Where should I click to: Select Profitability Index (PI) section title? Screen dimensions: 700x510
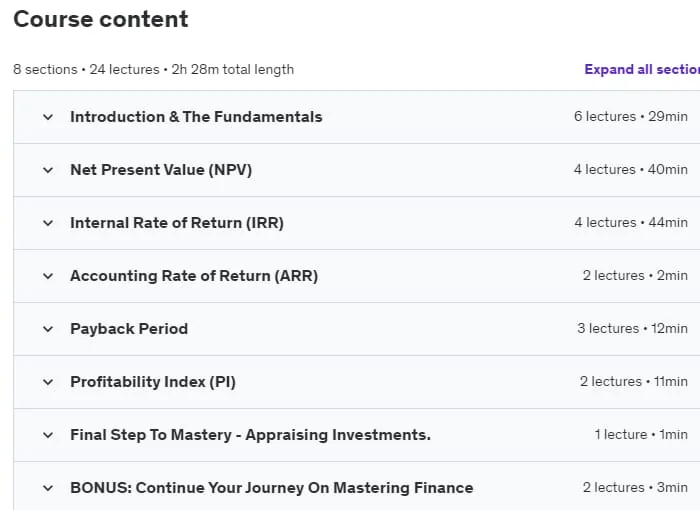153,382
